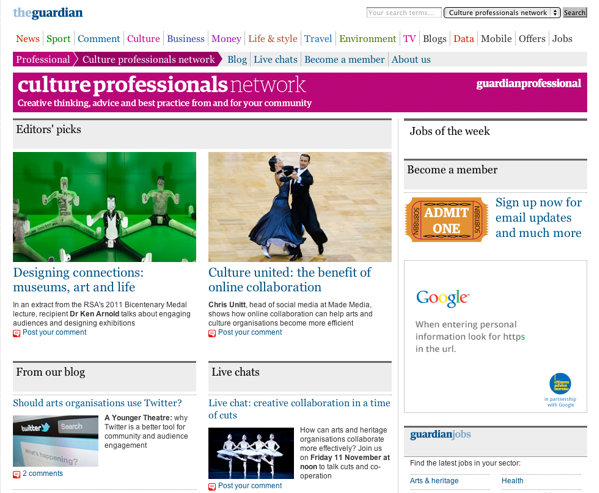Click Post your comment under Culture united
The width and height of the screenshot is (599, 493).
tap(250, 332)
